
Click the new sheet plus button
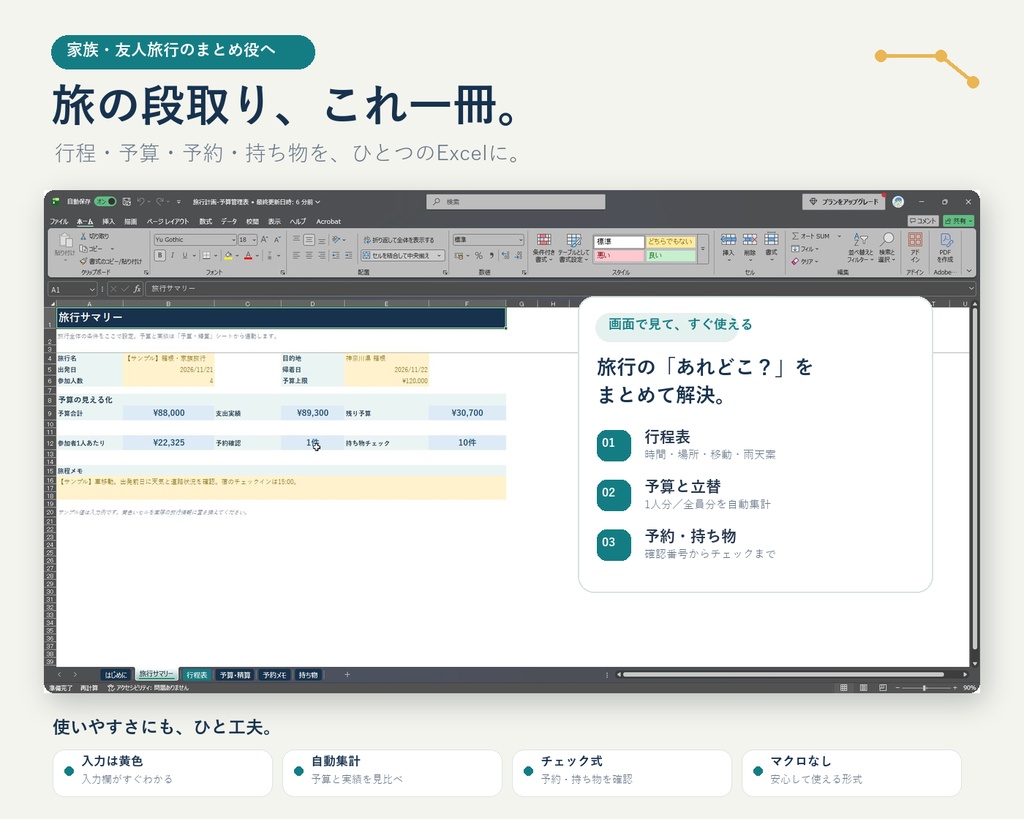click(347, 675)
